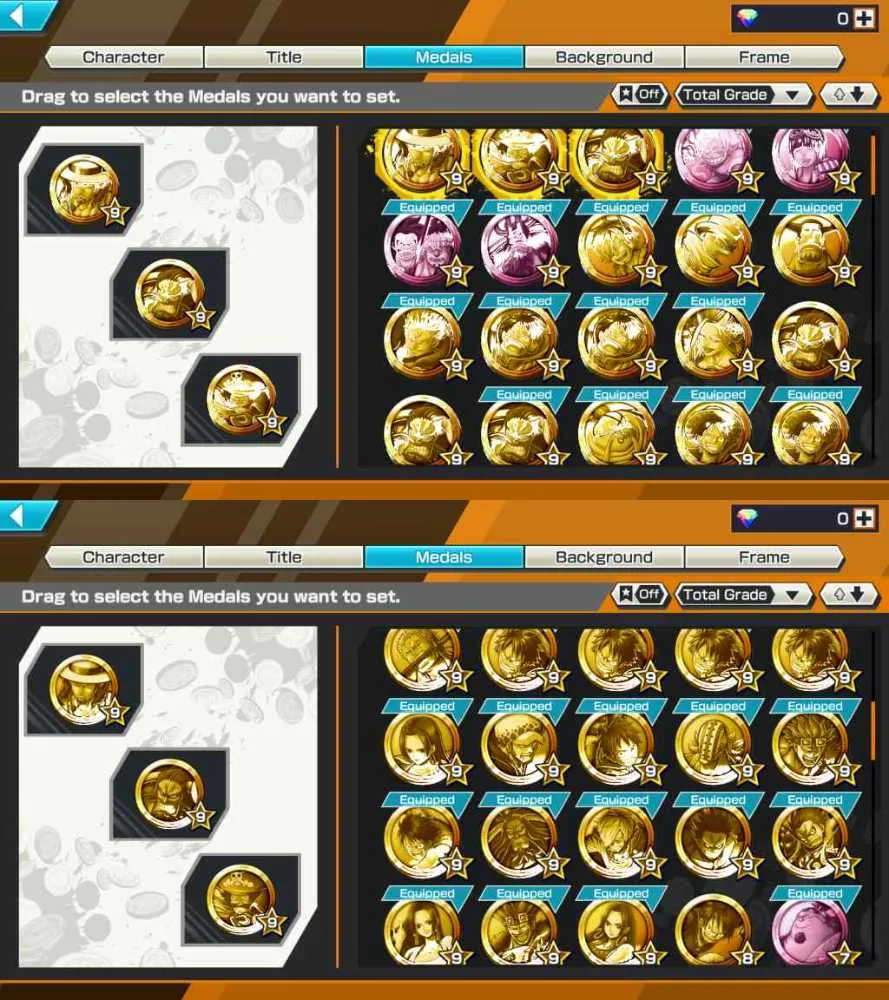Switch to the Frame tab in lower screen

pos(764,557)
